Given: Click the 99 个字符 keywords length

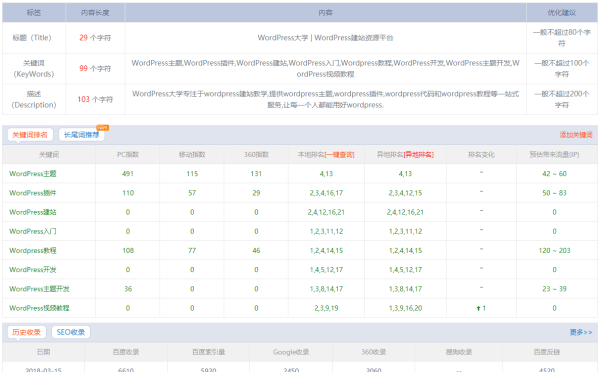Looking at the screenshot, I should click(95, 69).
